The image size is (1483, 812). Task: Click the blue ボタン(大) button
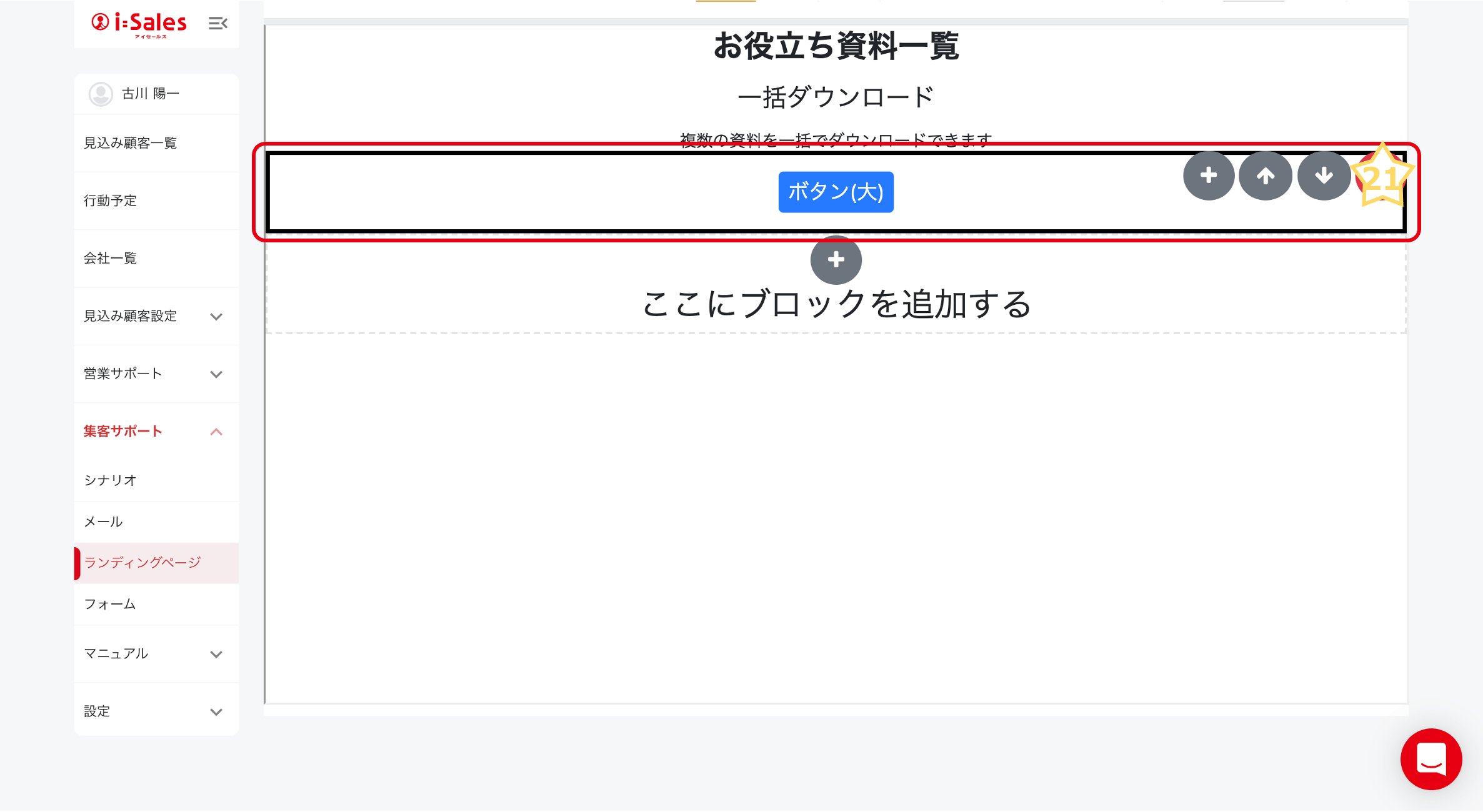836,192
